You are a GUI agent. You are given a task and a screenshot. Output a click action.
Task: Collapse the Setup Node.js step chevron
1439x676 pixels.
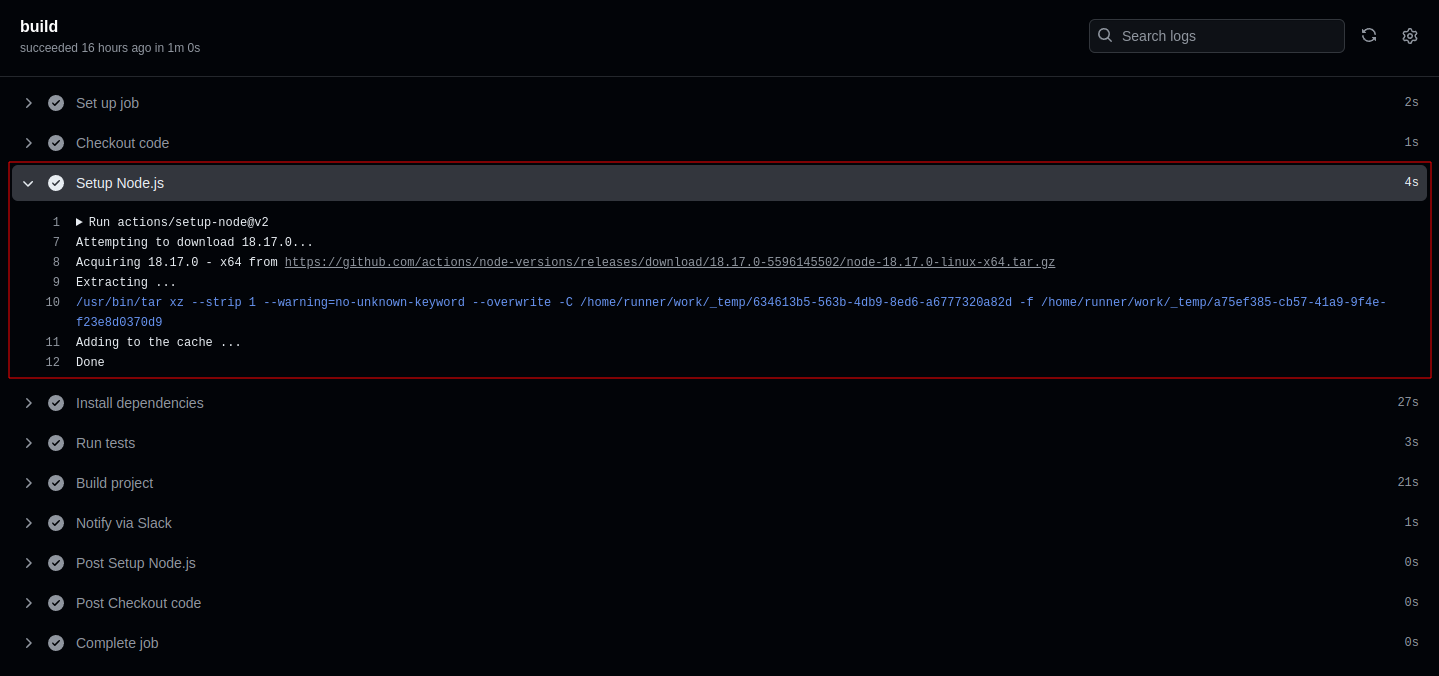(x=29, y=183)
